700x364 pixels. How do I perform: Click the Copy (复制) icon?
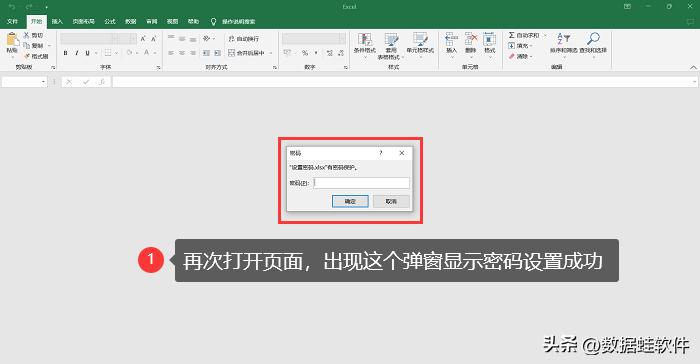[27, 46]
